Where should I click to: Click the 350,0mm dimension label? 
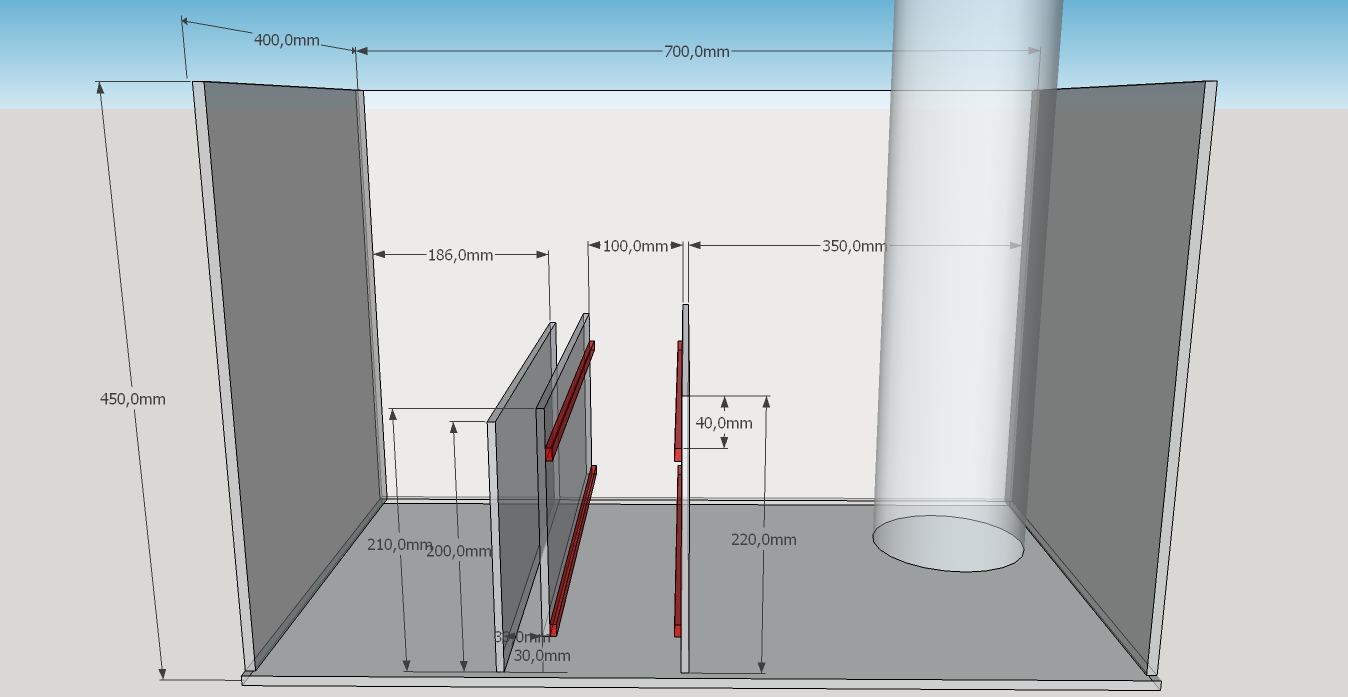tap(853, 246)
